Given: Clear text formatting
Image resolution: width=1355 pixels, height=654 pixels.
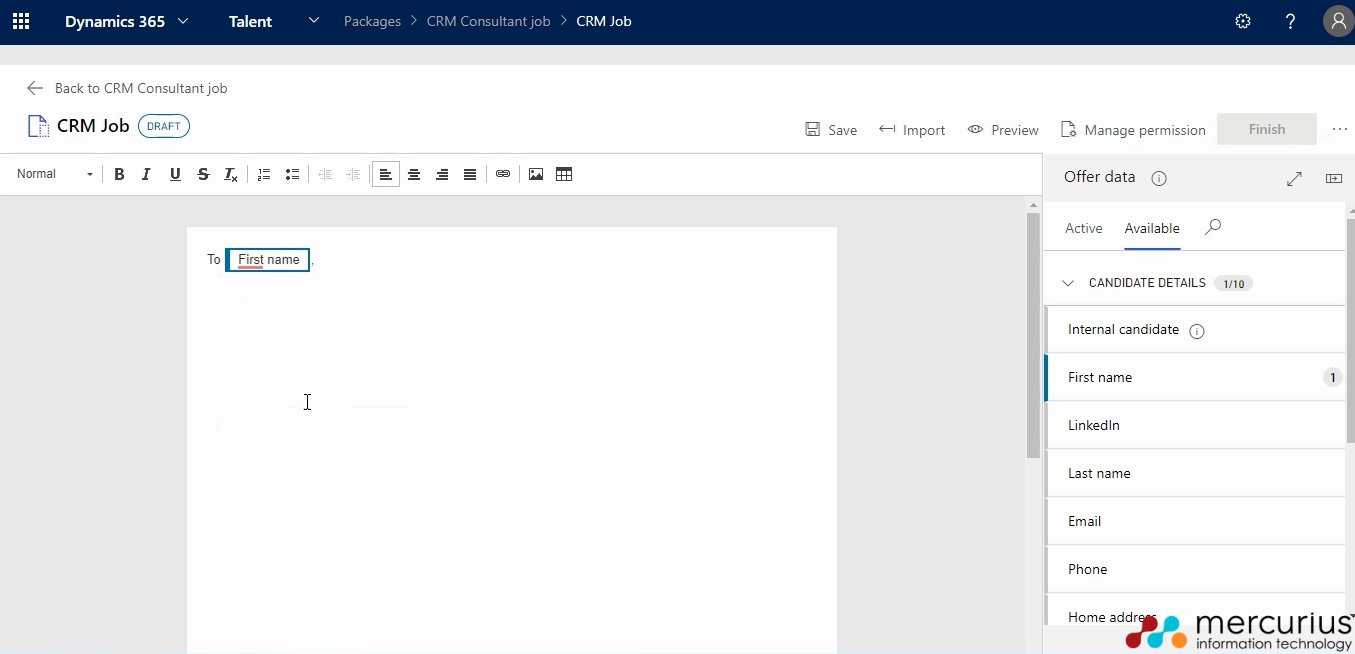Looking at the screenshot, I should pos(231,174).
